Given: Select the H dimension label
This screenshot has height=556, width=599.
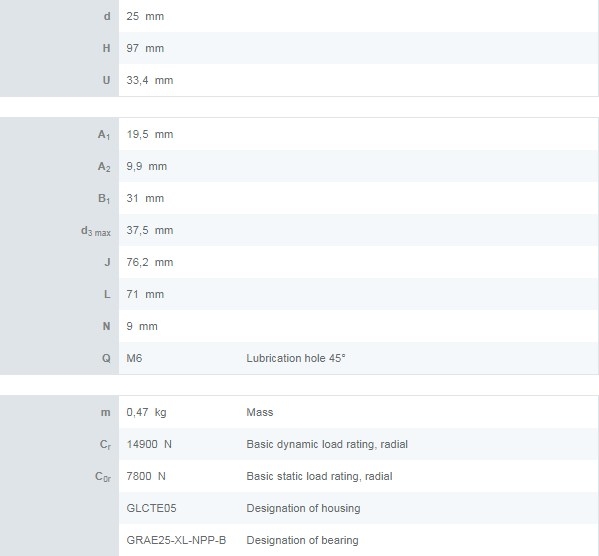Looking at the screenshot, I should coord(106,49).
